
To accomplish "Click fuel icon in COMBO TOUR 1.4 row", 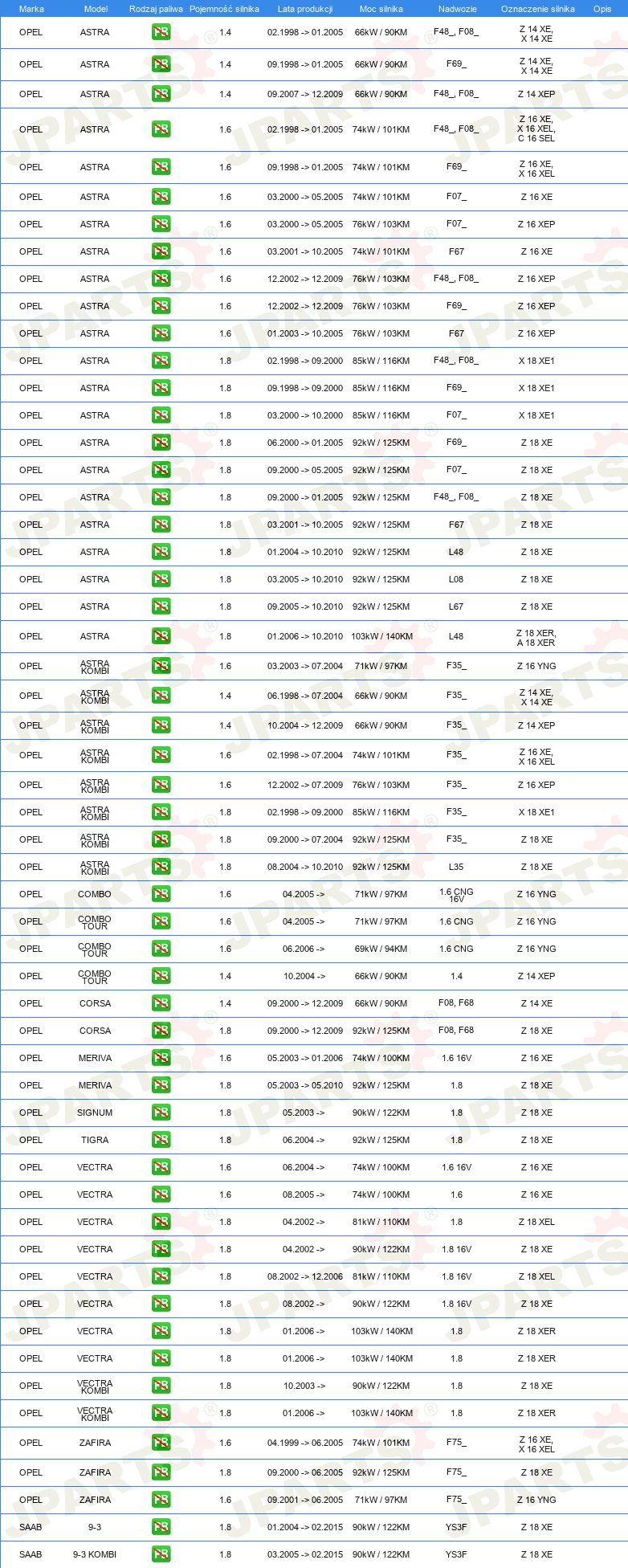I will (161, 975).
